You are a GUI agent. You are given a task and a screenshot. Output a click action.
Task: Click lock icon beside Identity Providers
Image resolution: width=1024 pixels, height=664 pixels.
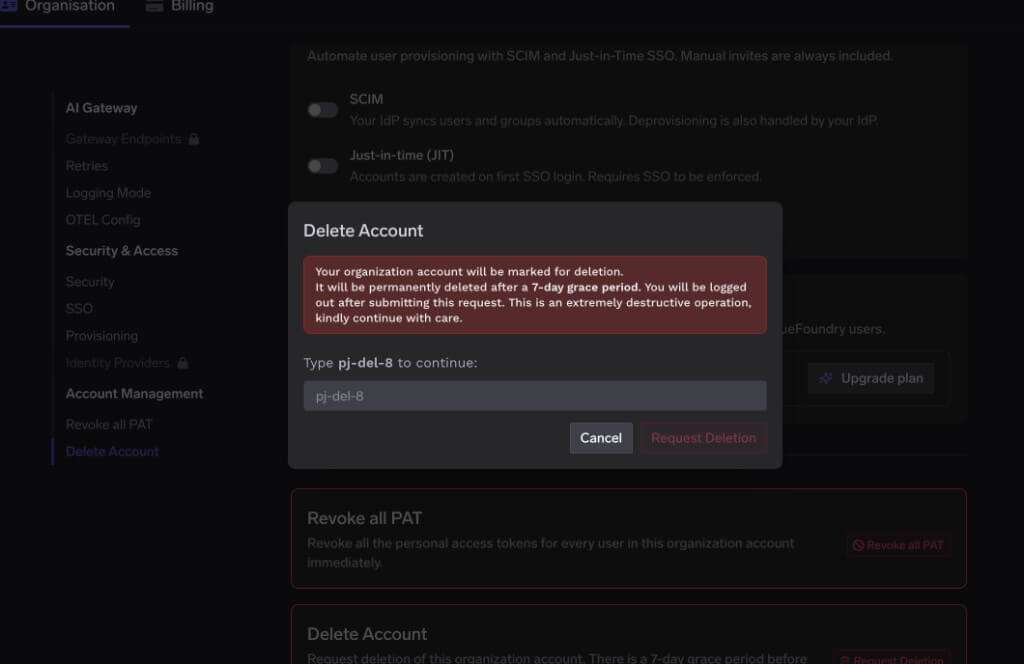point(183,362)
